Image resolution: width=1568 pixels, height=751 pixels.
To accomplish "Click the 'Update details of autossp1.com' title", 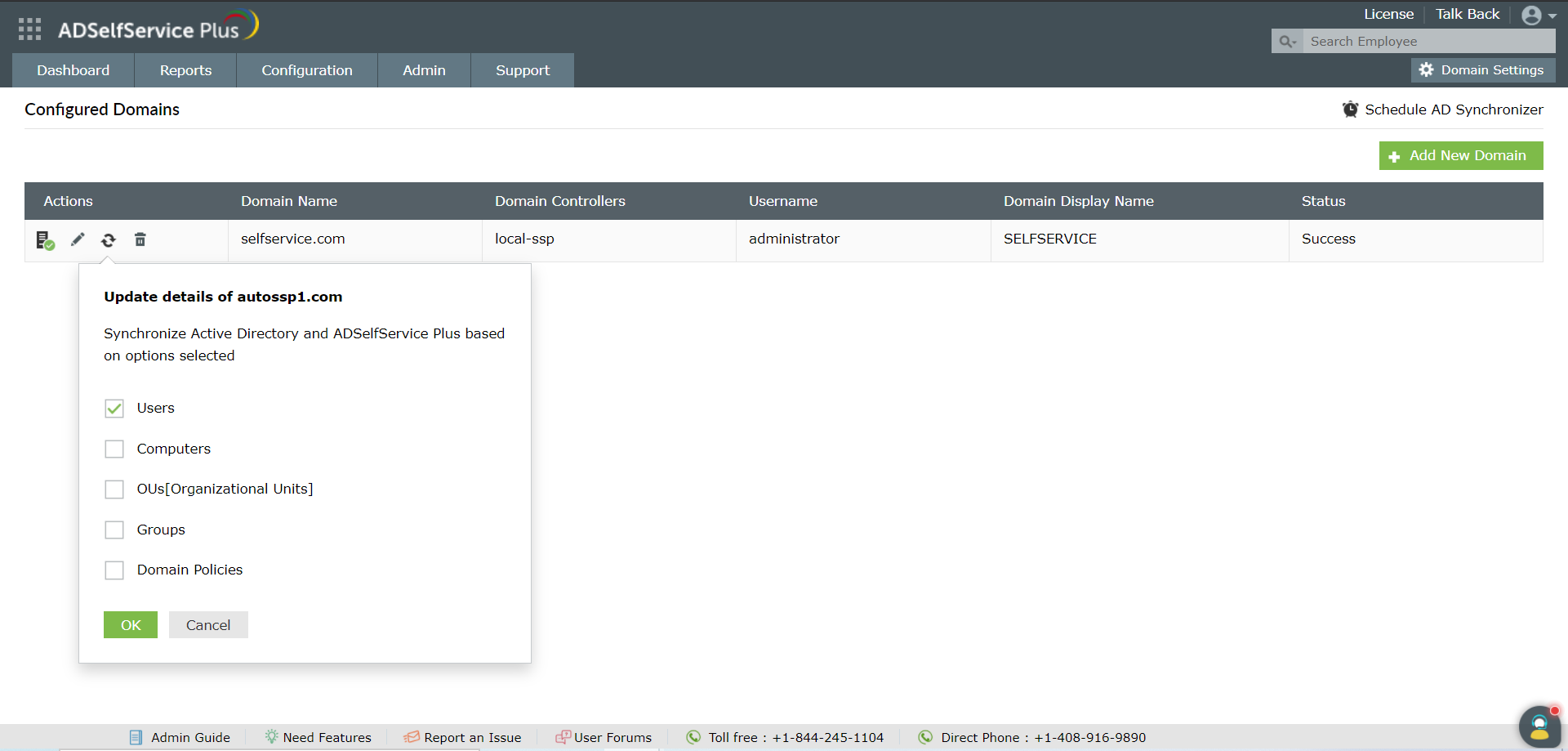I will [223, 297].
